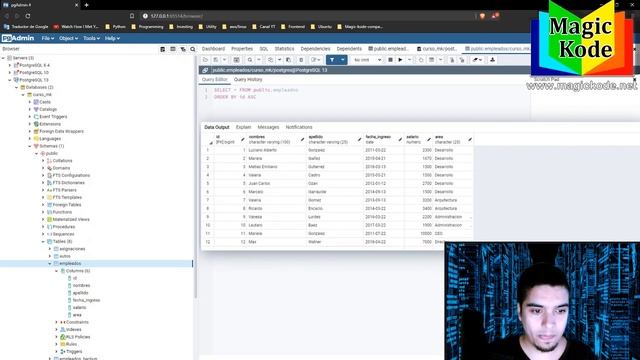This screenshot has width=640, height=360.
Task: Open the Object menu in pgAdmin
Action: click(x=68, y=38)
